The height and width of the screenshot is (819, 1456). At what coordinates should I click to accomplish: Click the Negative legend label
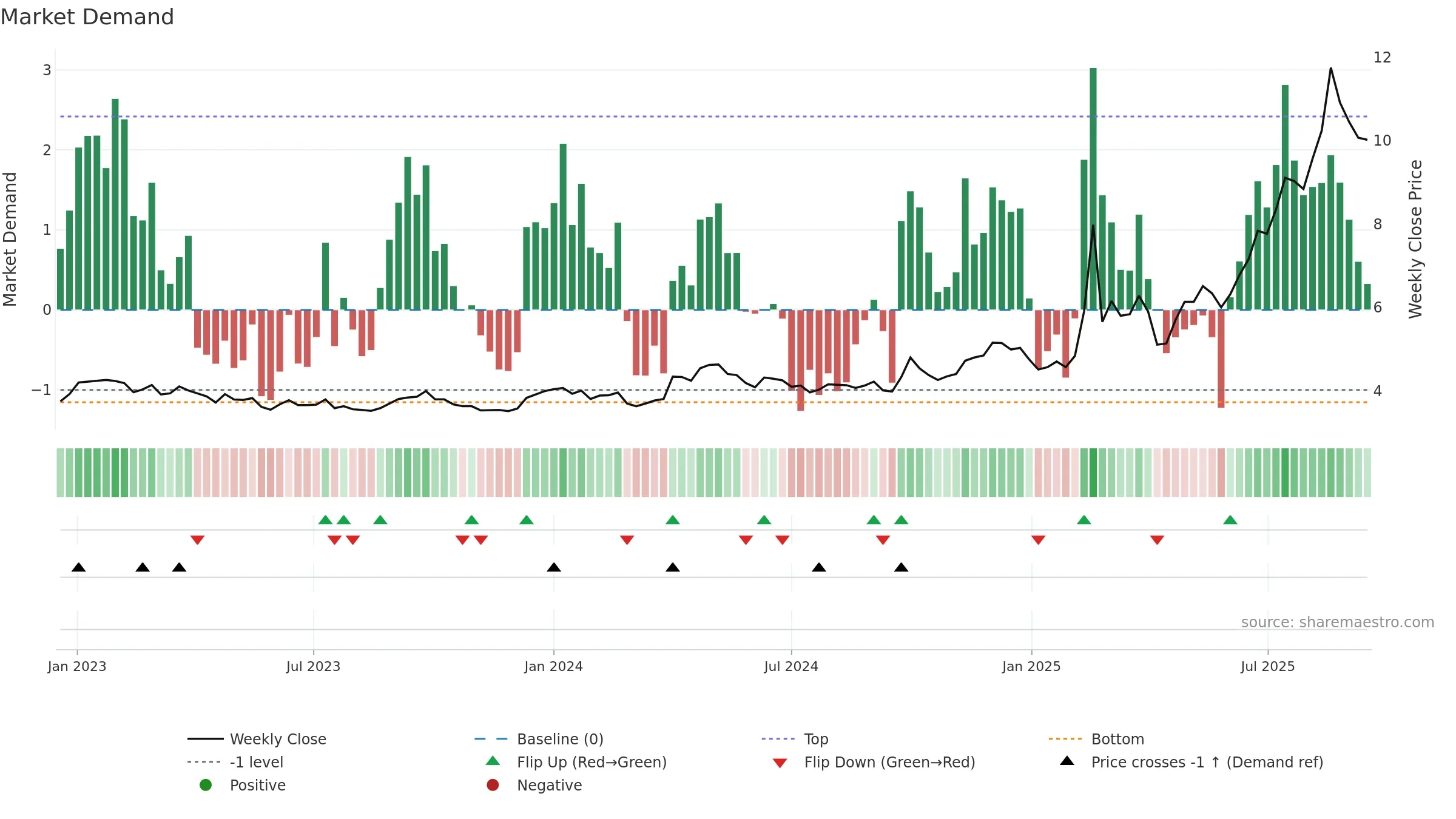549,785
